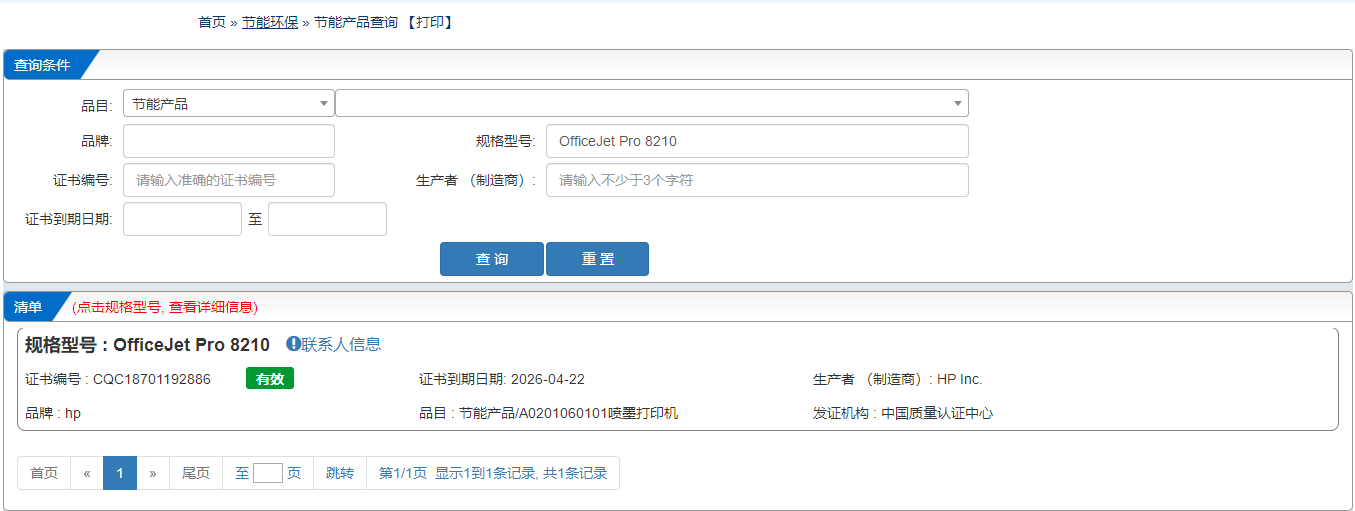
Task: Click the page number box between 至 and 页
Action: coord(268,473)
